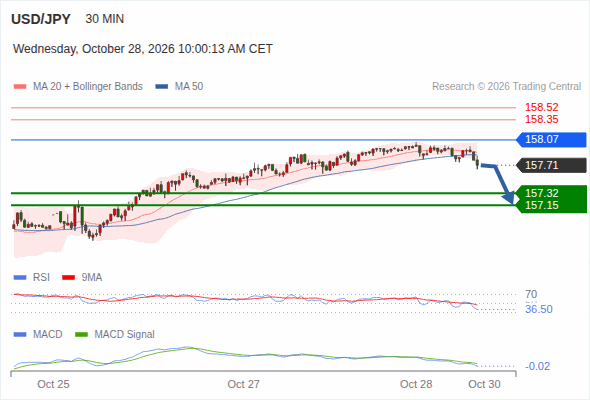Click the blue downward forecast arrow

(499, 184)
